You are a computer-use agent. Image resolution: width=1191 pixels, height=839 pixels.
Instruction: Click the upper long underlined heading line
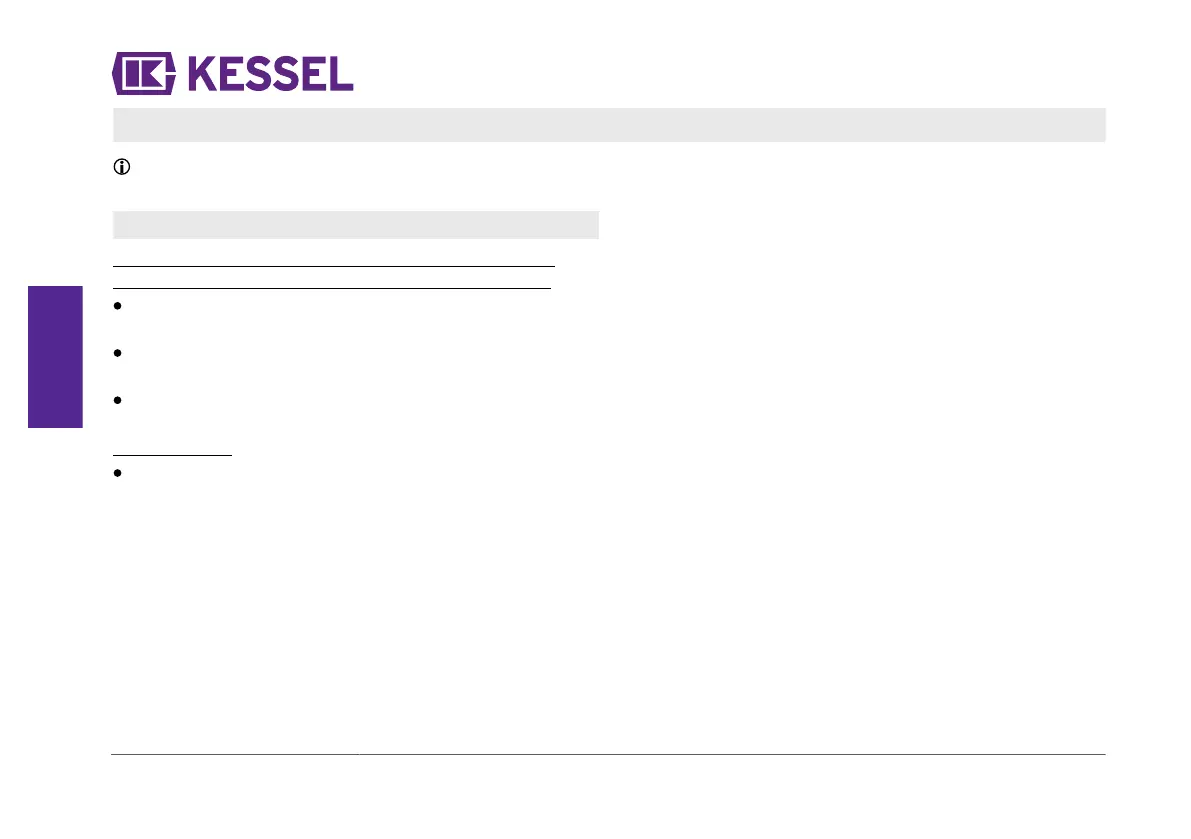point(334,267)
